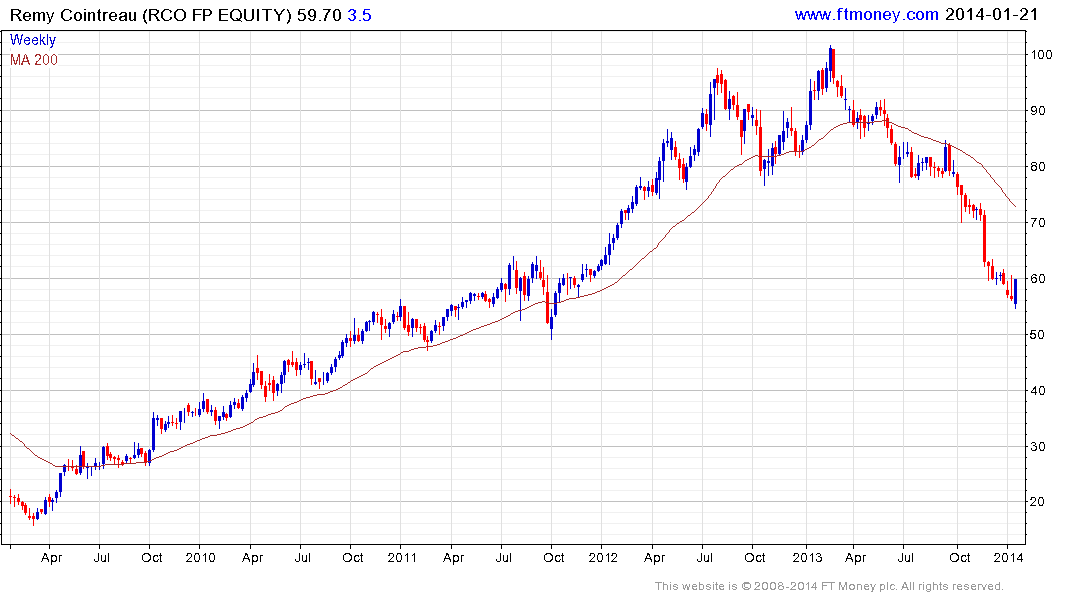Click the latest blue candle near 60

pos(1015,293)
